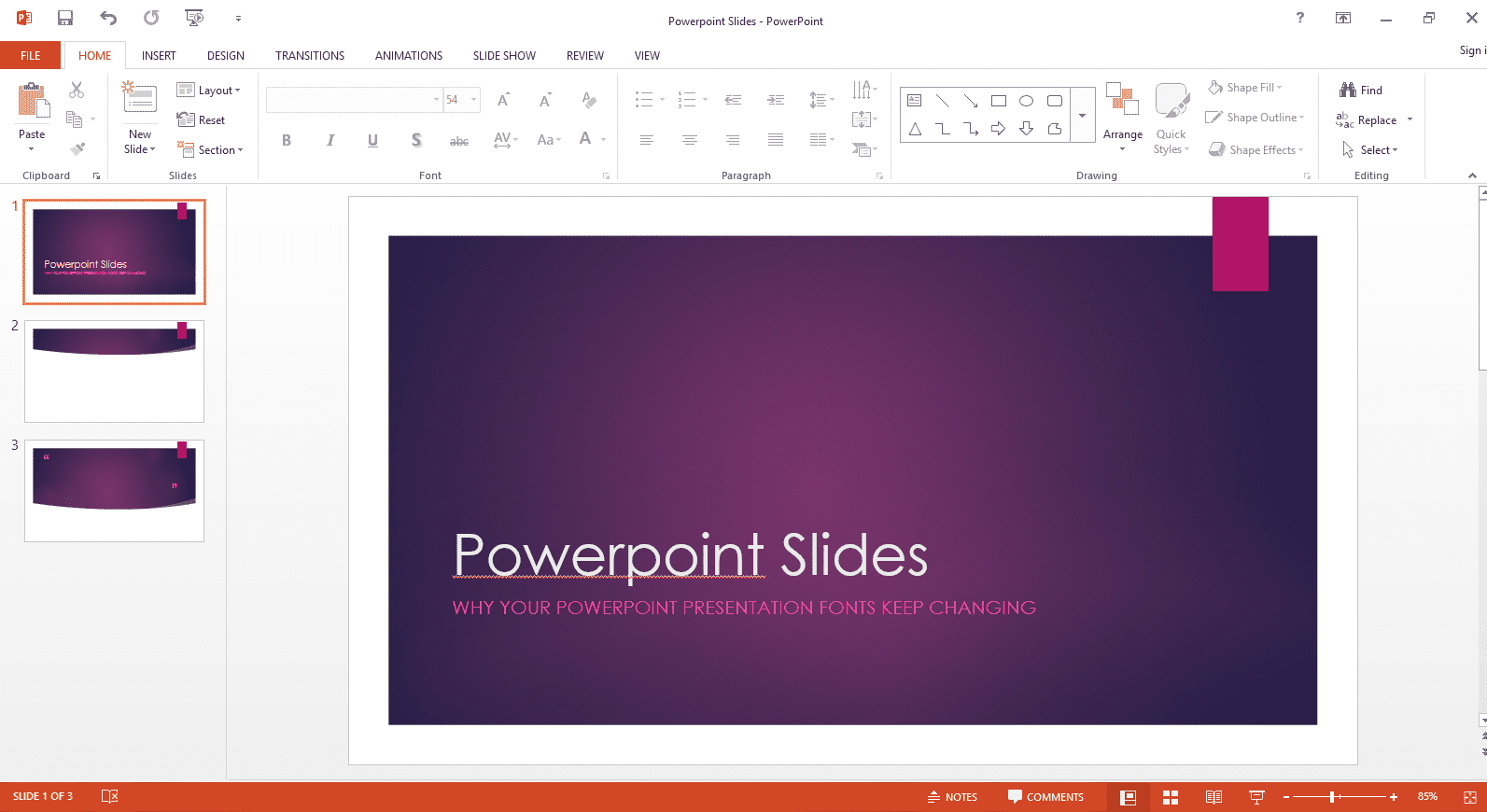1487x812 pixels.
Task: Toggle text Shadow formatting
Action: [x=416, y=140]
